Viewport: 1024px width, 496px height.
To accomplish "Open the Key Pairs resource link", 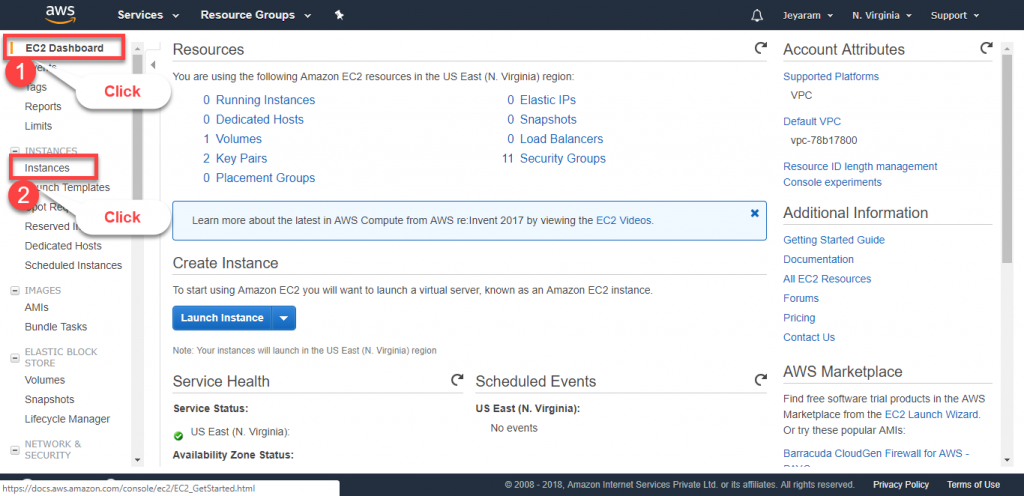I will click(242, 159).
